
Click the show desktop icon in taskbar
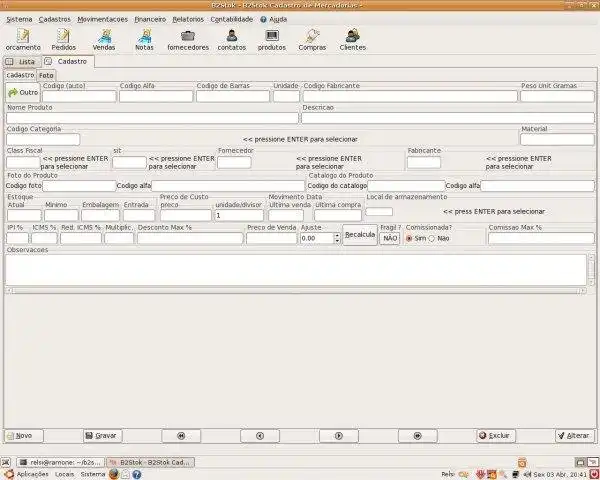click(x=5, y=462)
